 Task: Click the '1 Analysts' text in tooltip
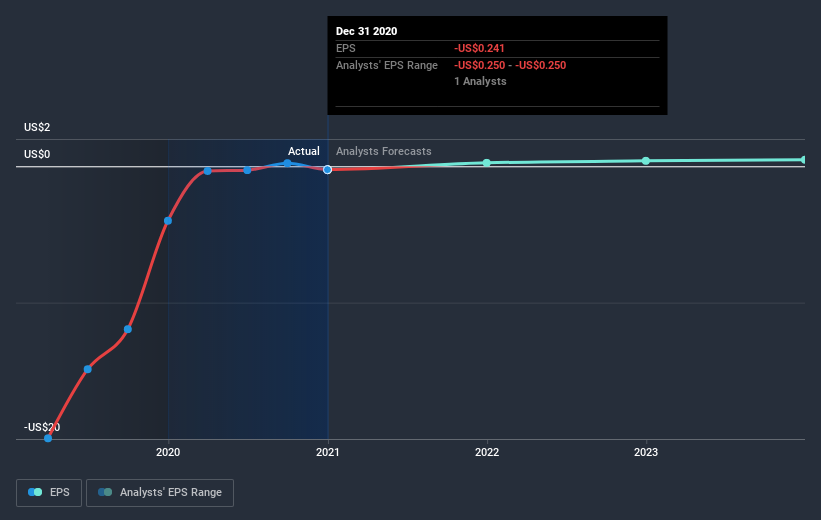click(x=480, y=81)
